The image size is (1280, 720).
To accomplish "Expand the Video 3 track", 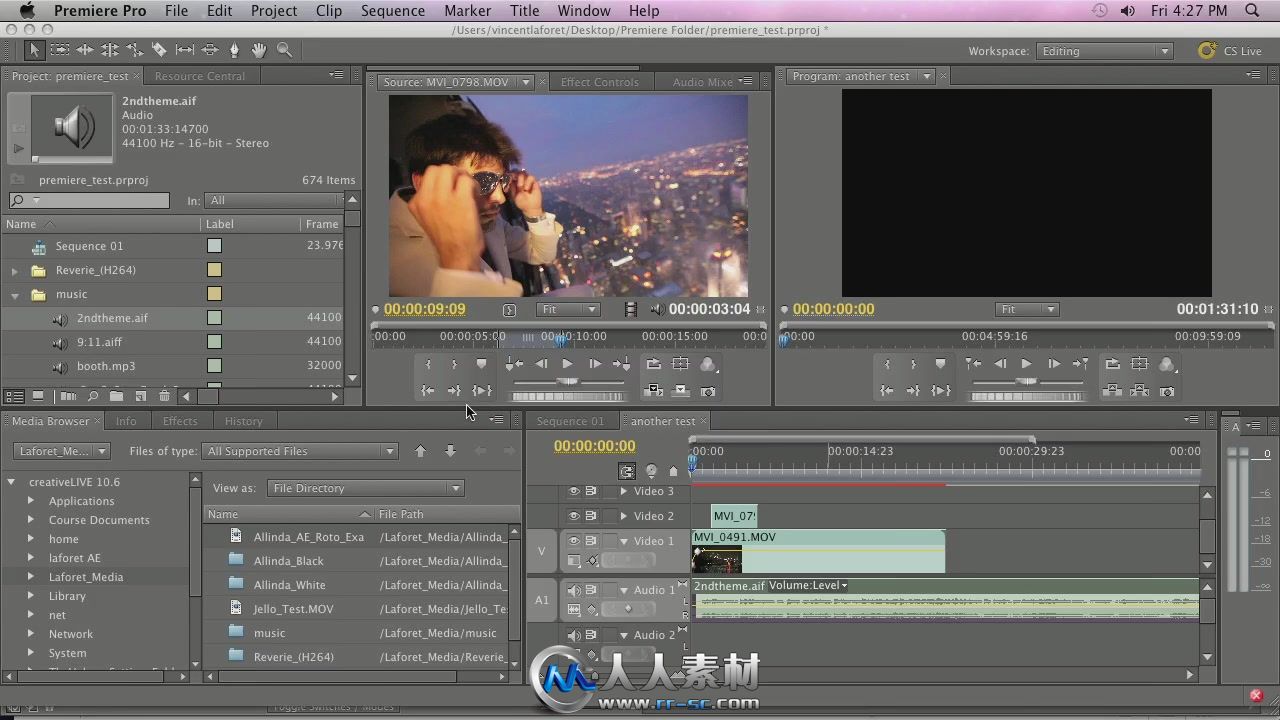I will point(624,491).
